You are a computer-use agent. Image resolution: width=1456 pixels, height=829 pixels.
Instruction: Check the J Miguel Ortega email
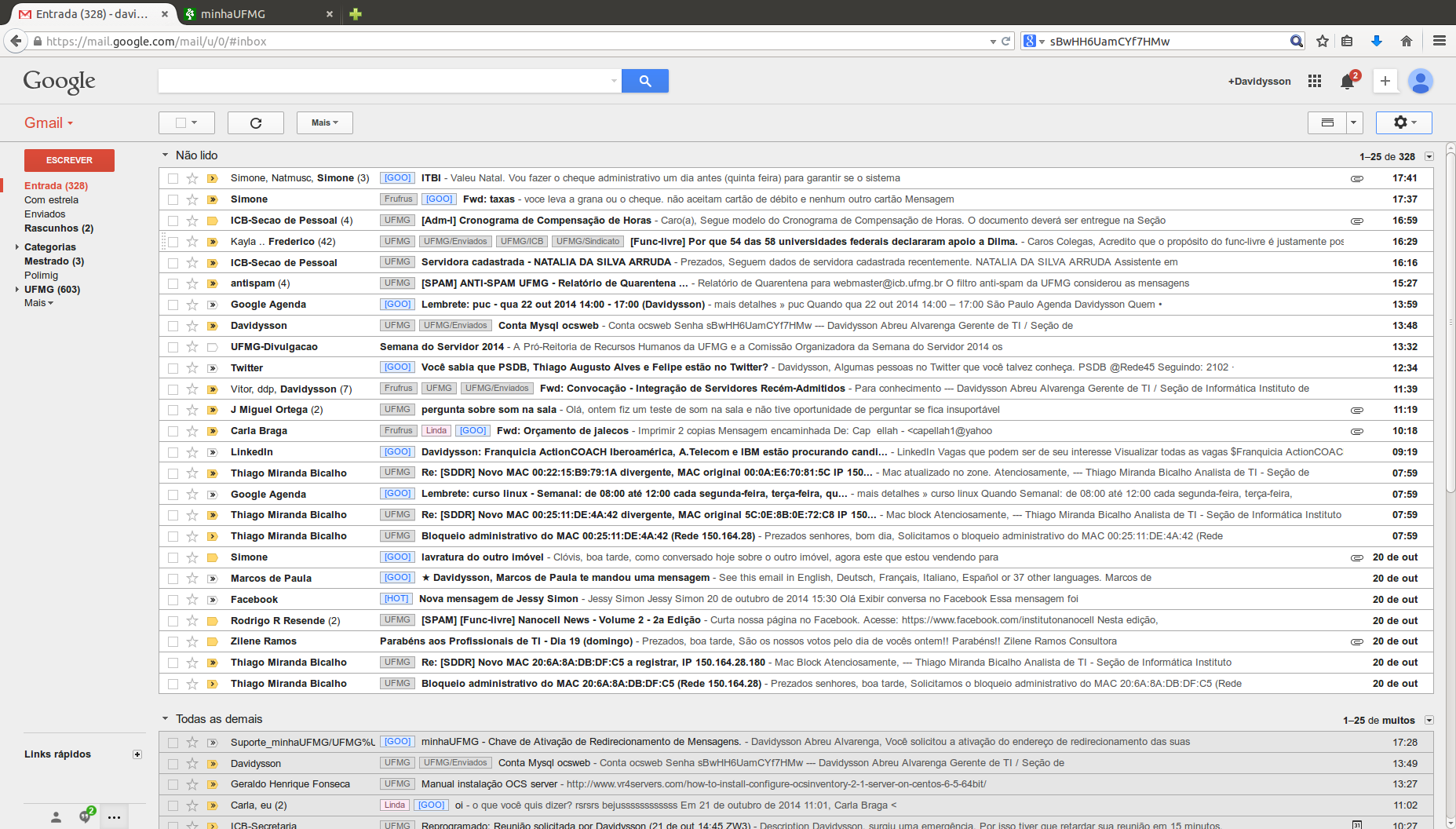[173, 410]
